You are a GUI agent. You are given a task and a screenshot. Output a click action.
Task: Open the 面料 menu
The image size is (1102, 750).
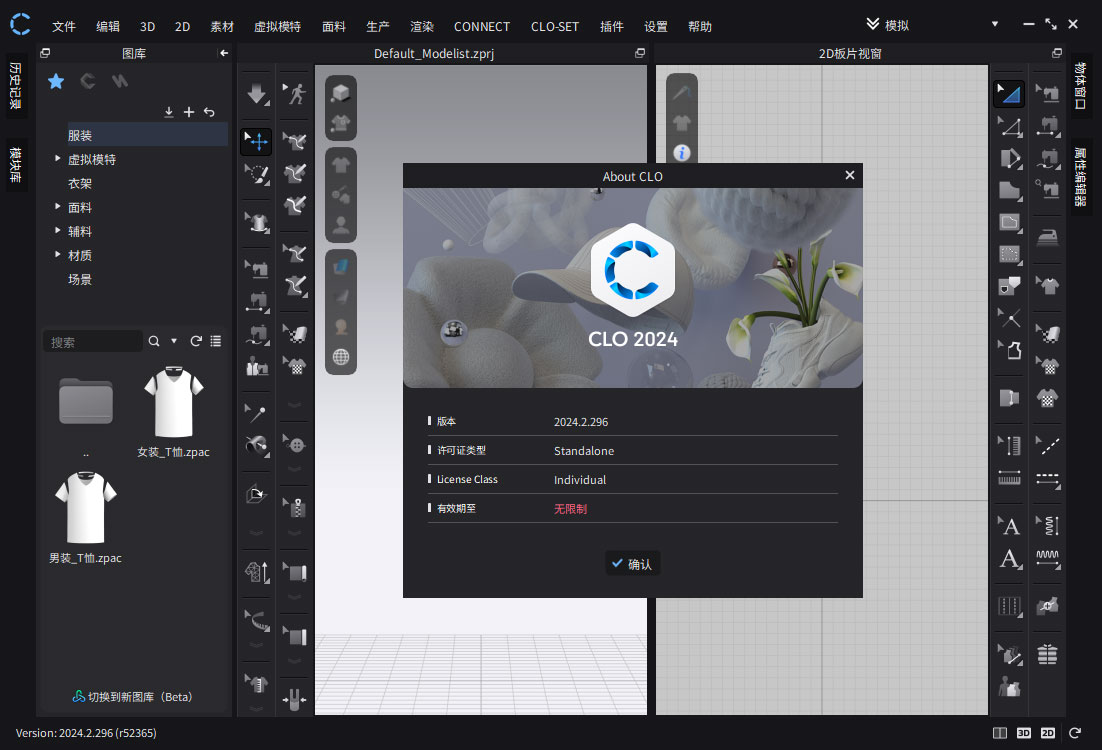334,27
